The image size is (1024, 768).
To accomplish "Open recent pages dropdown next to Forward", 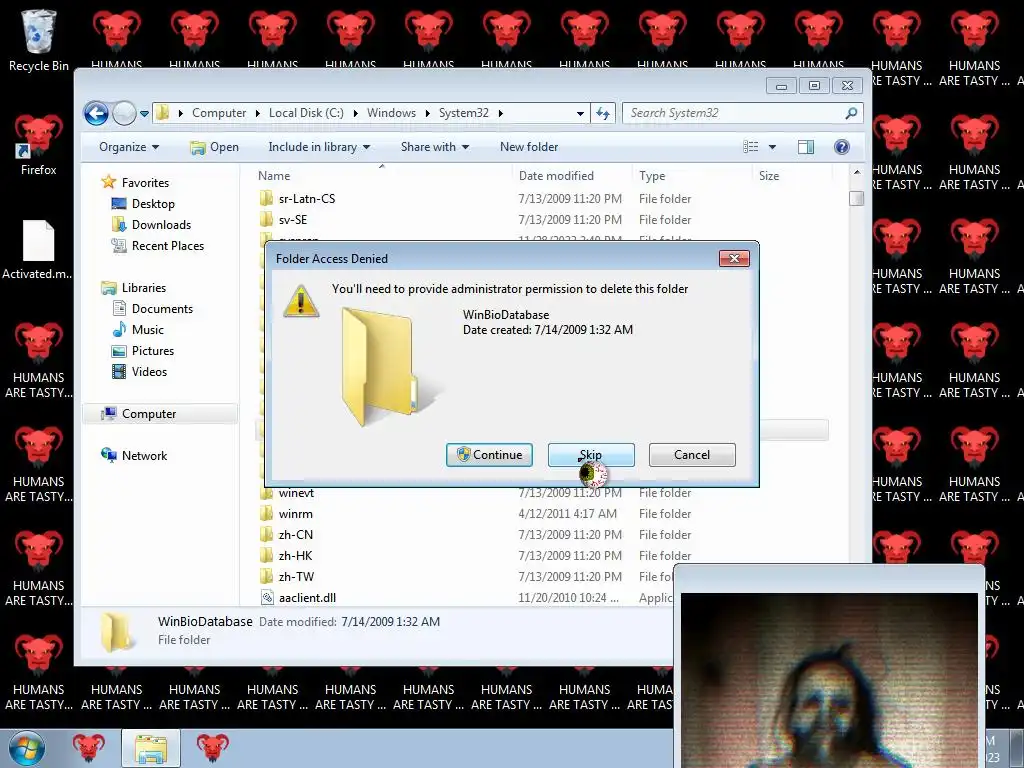I will coord(144,114).
